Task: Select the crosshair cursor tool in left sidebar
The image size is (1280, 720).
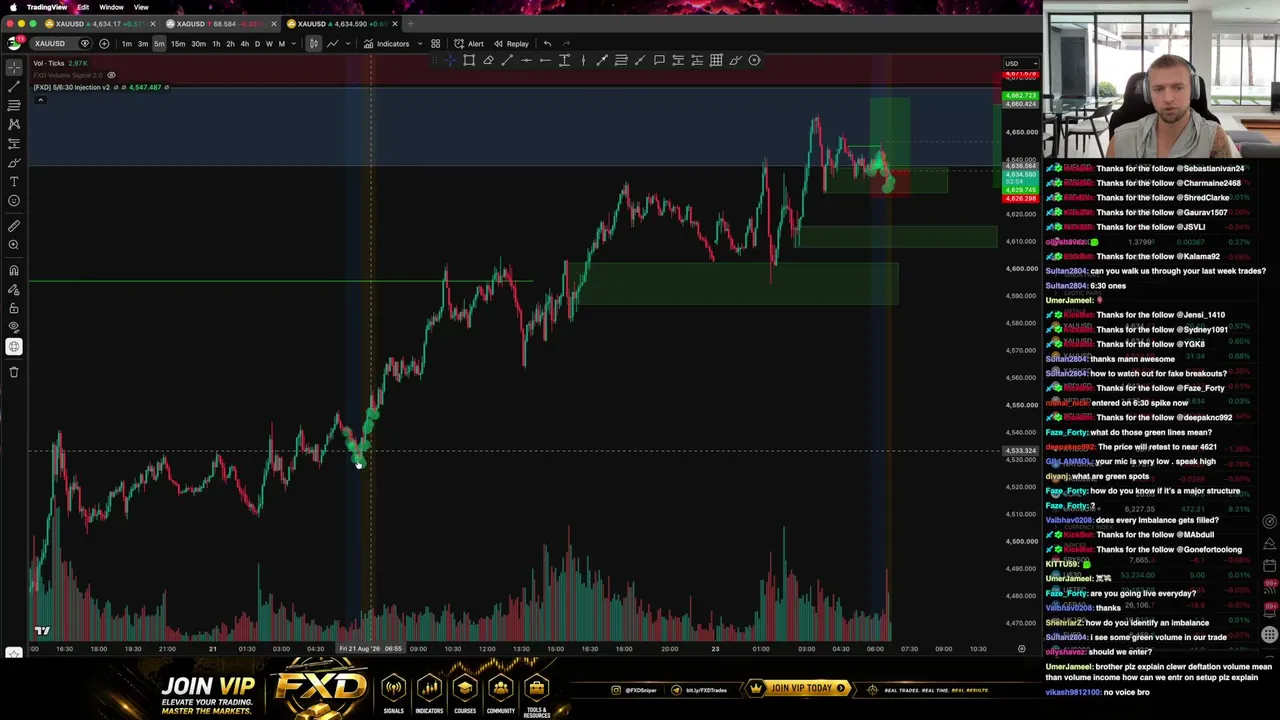Action: pos(14,67)
